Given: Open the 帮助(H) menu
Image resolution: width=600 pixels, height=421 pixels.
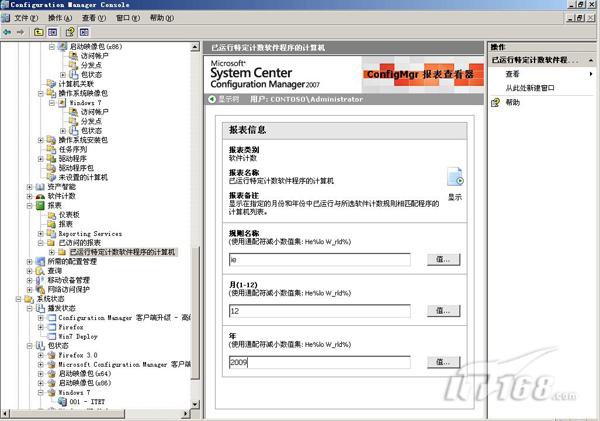Looking at the screenshot, I should pos(162,18).
